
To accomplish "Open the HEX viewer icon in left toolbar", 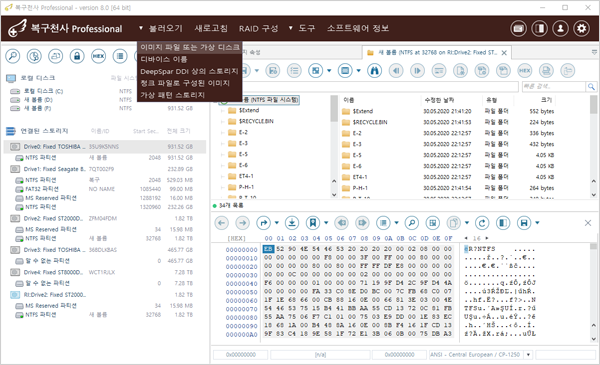I will tap(98, 56).
